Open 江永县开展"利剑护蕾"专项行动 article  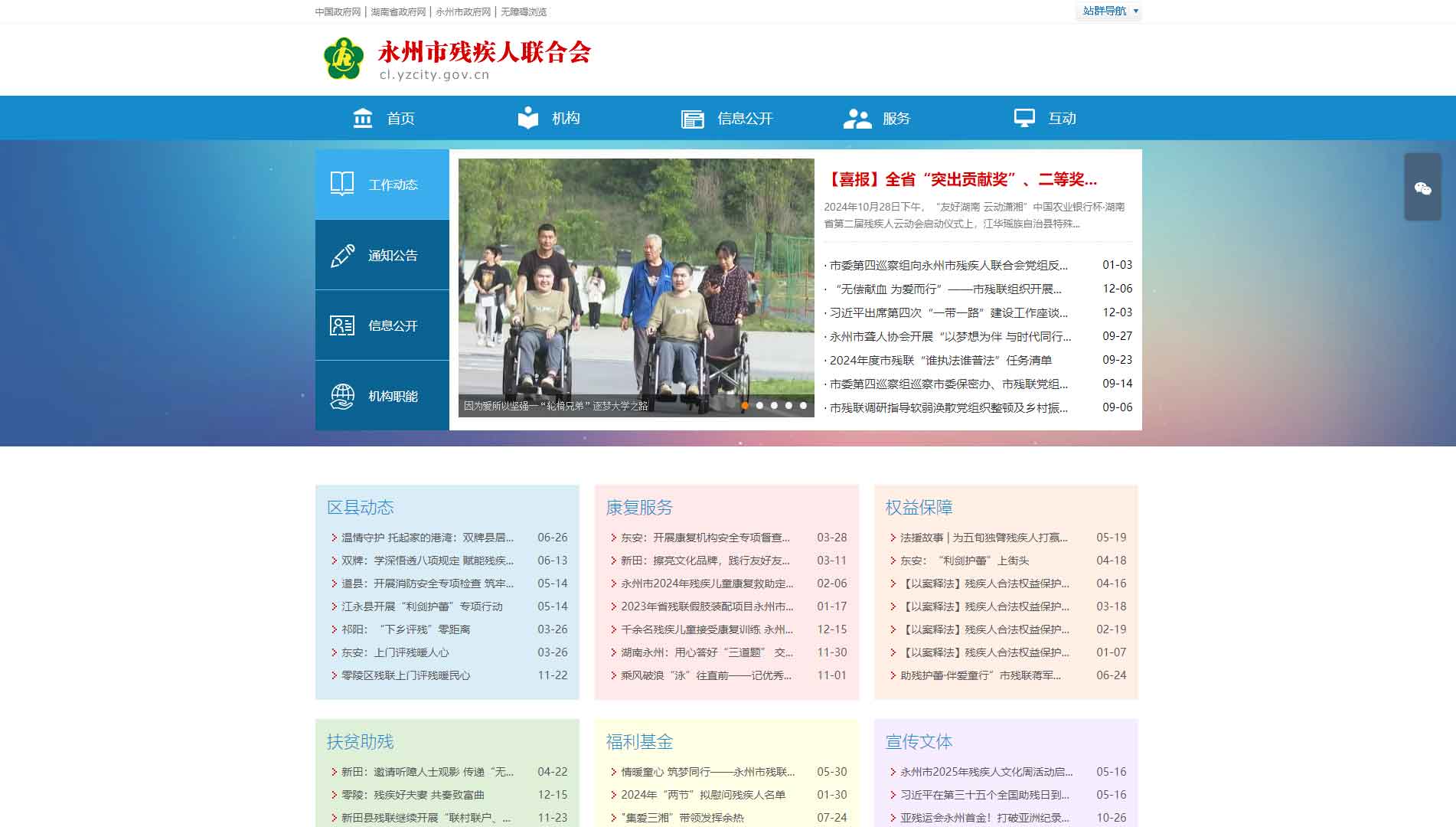pos(422,606)
